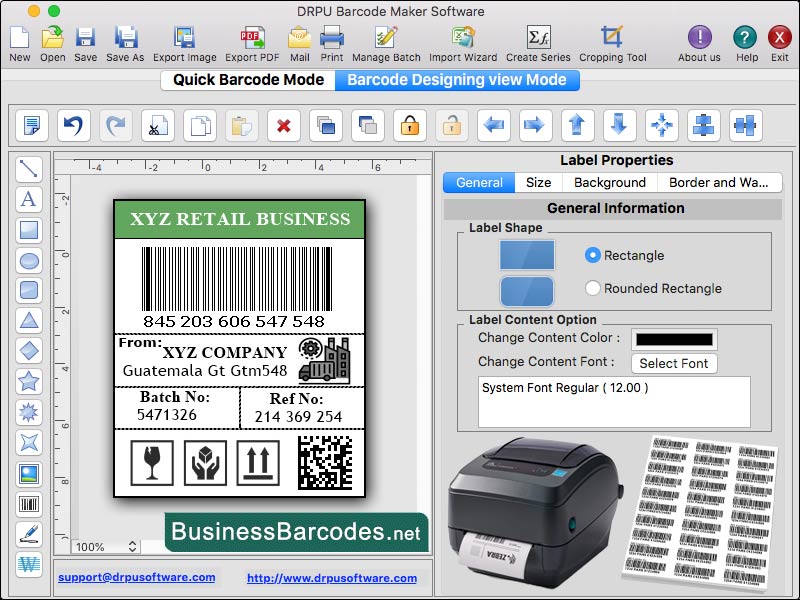Viewport: 800px width, 600px height.
Task: Select the XYZ RETAIL BUSINESS header text
Action: point(240,219)
